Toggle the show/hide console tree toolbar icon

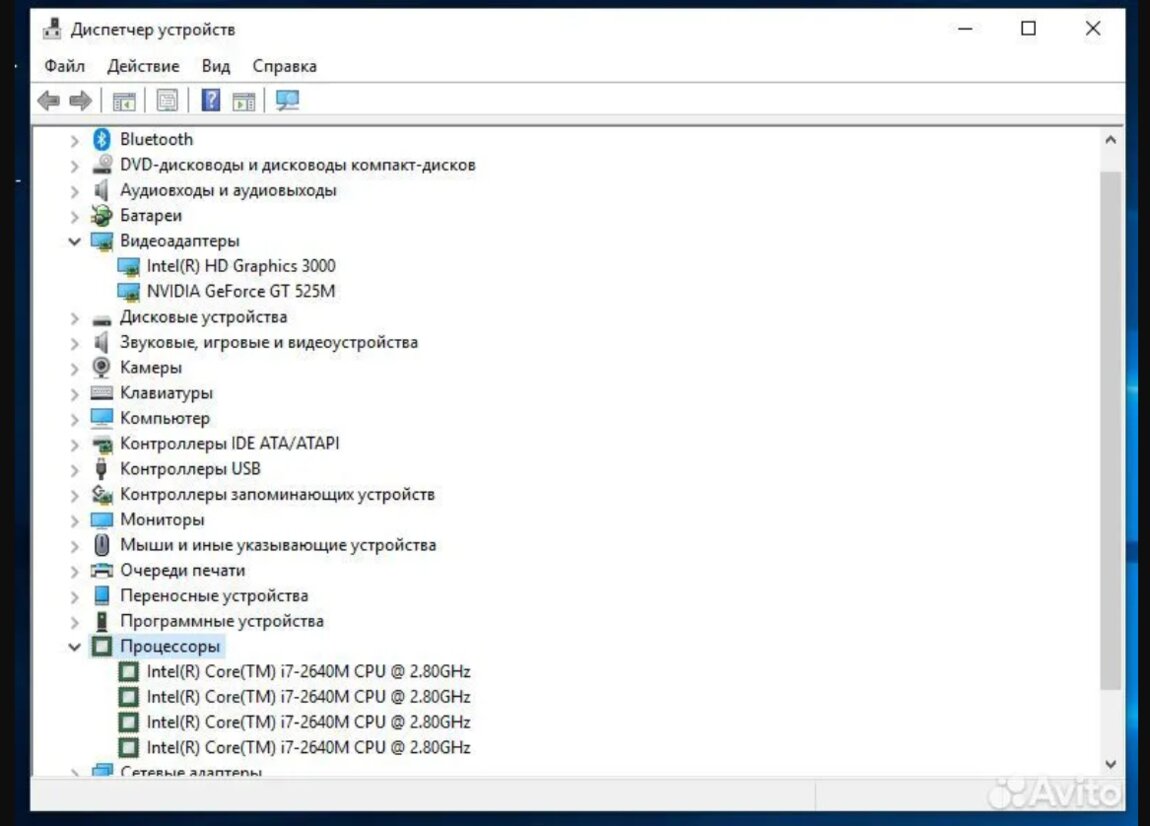point(124,100)
